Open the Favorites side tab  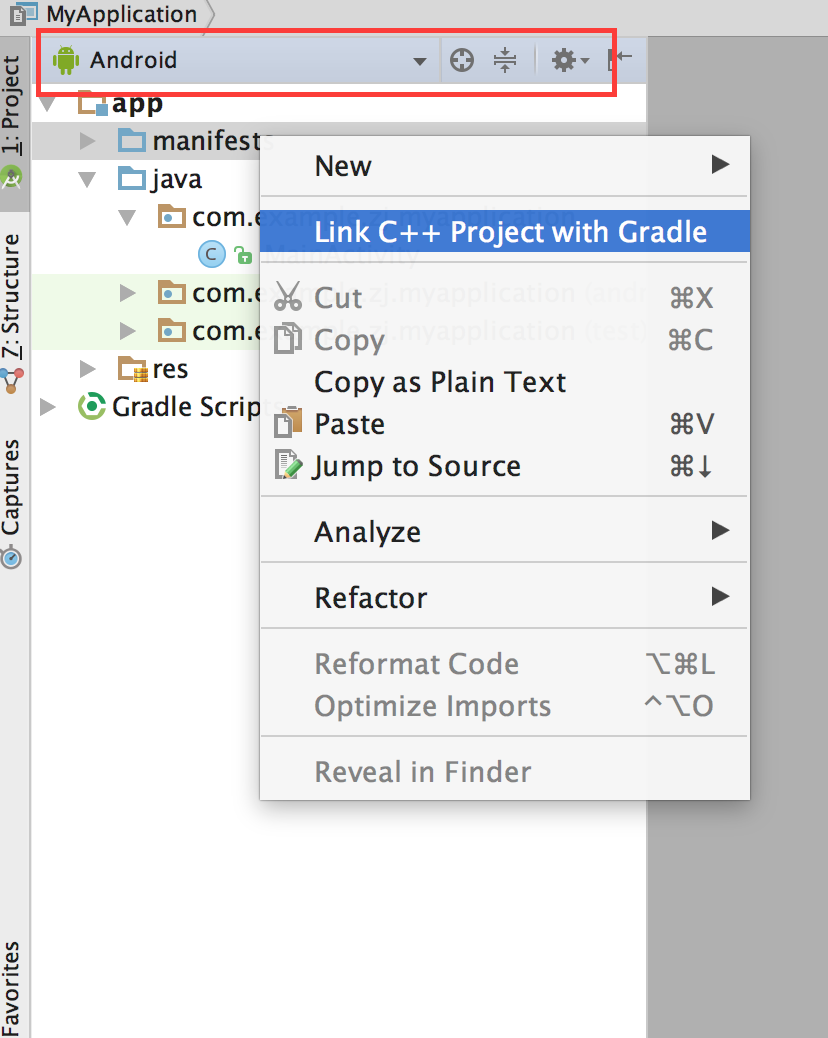(x=12, y=989)
